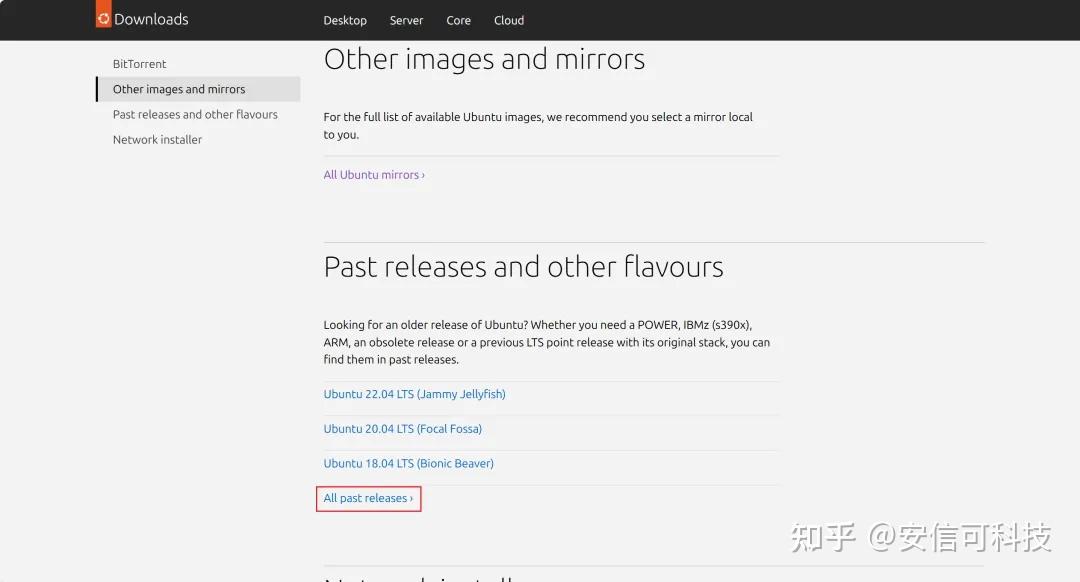Select Core in the top navigation
Image resolution: width=1080 pixels, height=582 pixels.
459,21
